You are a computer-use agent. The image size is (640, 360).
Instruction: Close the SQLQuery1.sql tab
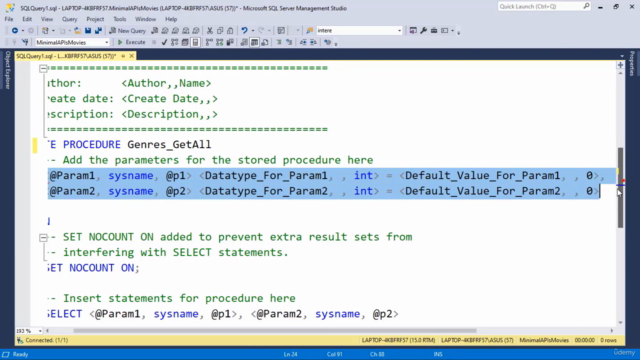click(x=131, y=56)
